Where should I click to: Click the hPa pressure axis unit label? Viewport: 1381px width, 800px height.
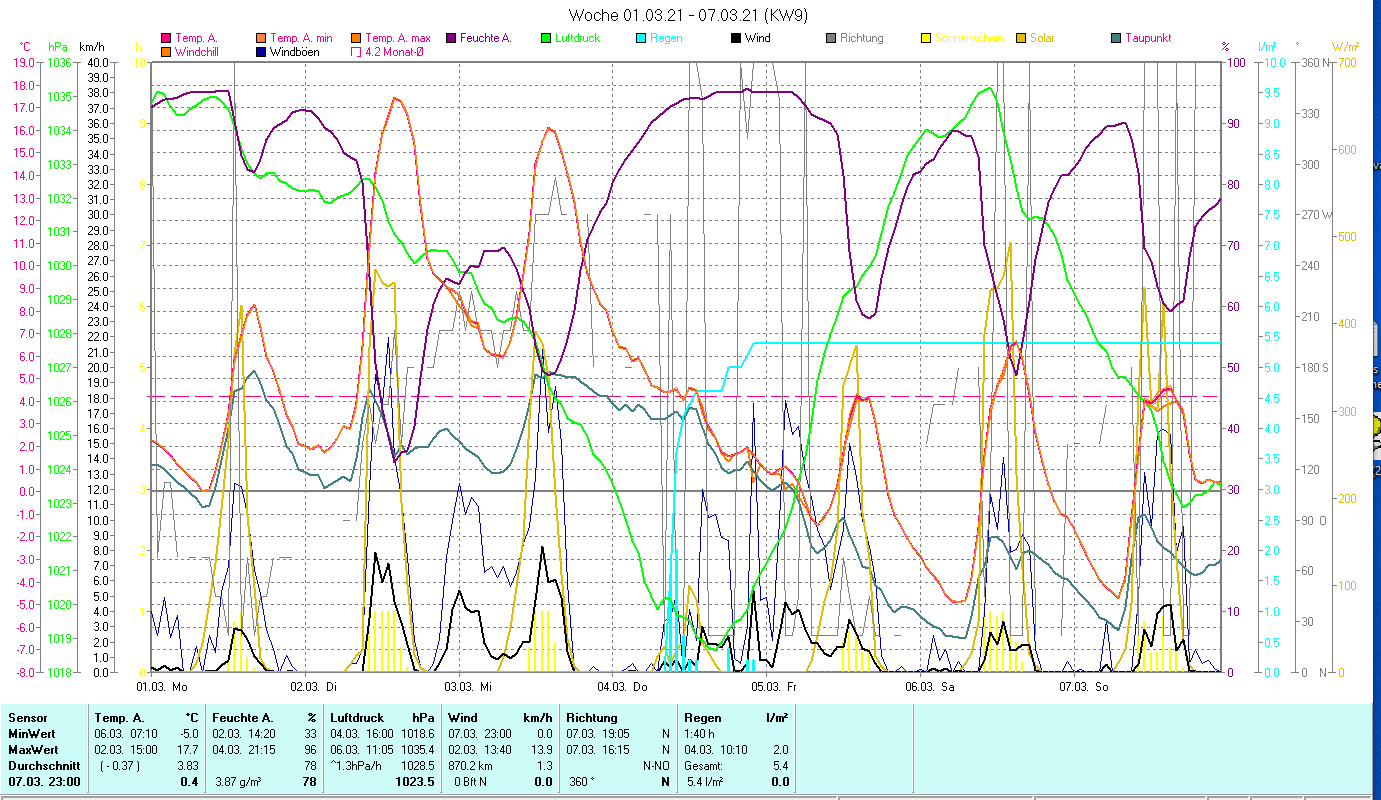click(x=58, y=47)
